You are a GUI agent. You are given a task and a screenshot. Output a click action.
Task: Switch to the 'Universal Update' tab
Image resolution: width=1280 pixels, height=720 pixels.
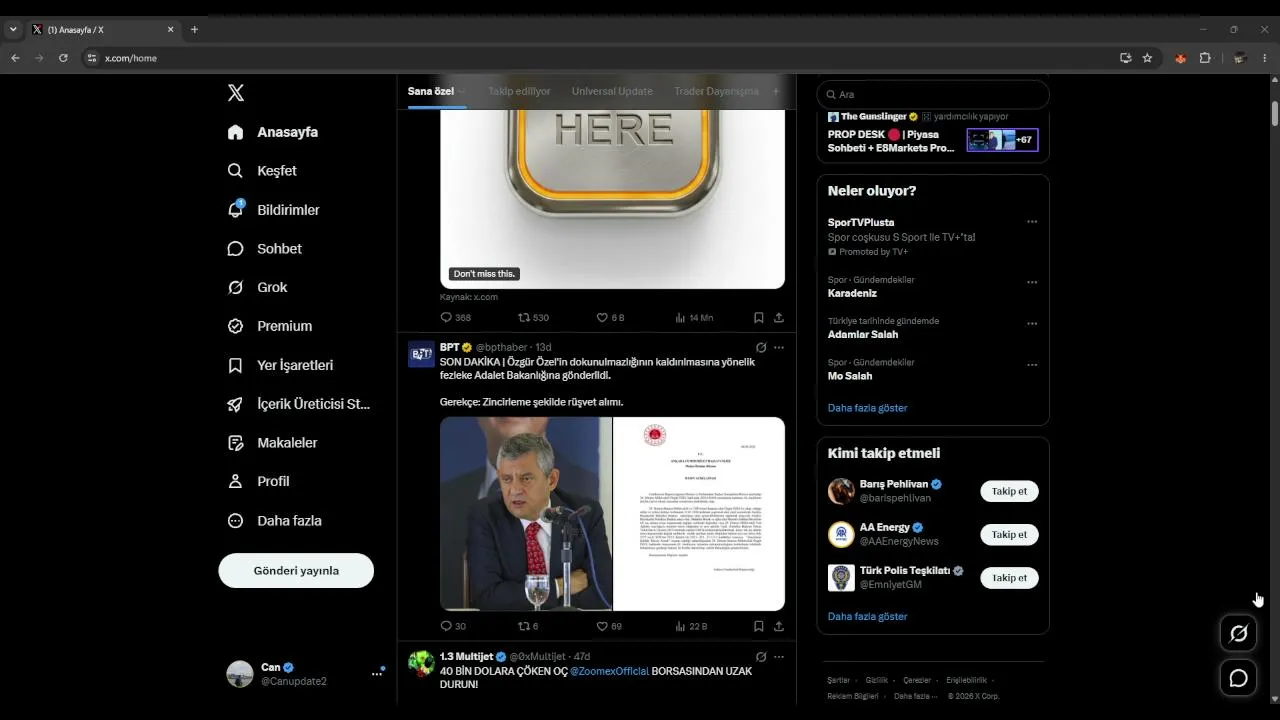(x=612, y=91)
